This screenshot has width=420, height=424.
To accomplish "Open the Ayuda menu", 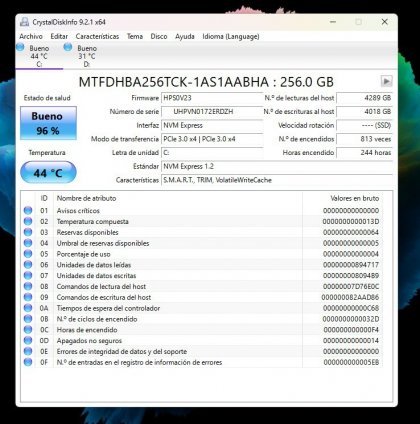I will [185, 36].
